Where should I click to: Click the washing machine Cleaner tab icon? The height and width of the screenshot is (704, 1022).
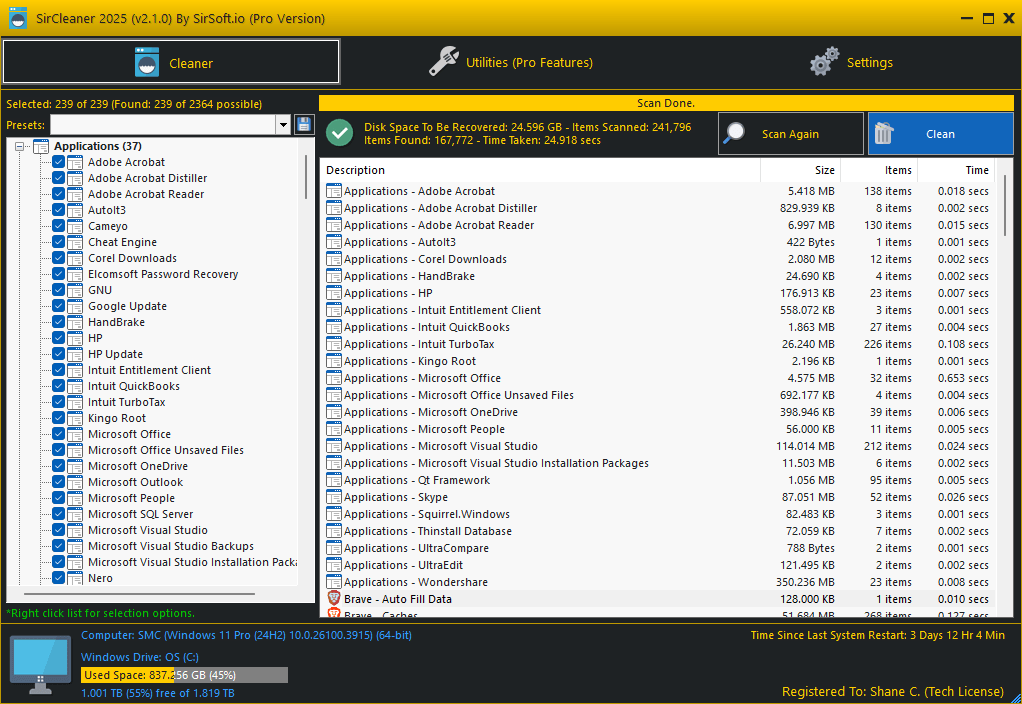click(147, 62)
